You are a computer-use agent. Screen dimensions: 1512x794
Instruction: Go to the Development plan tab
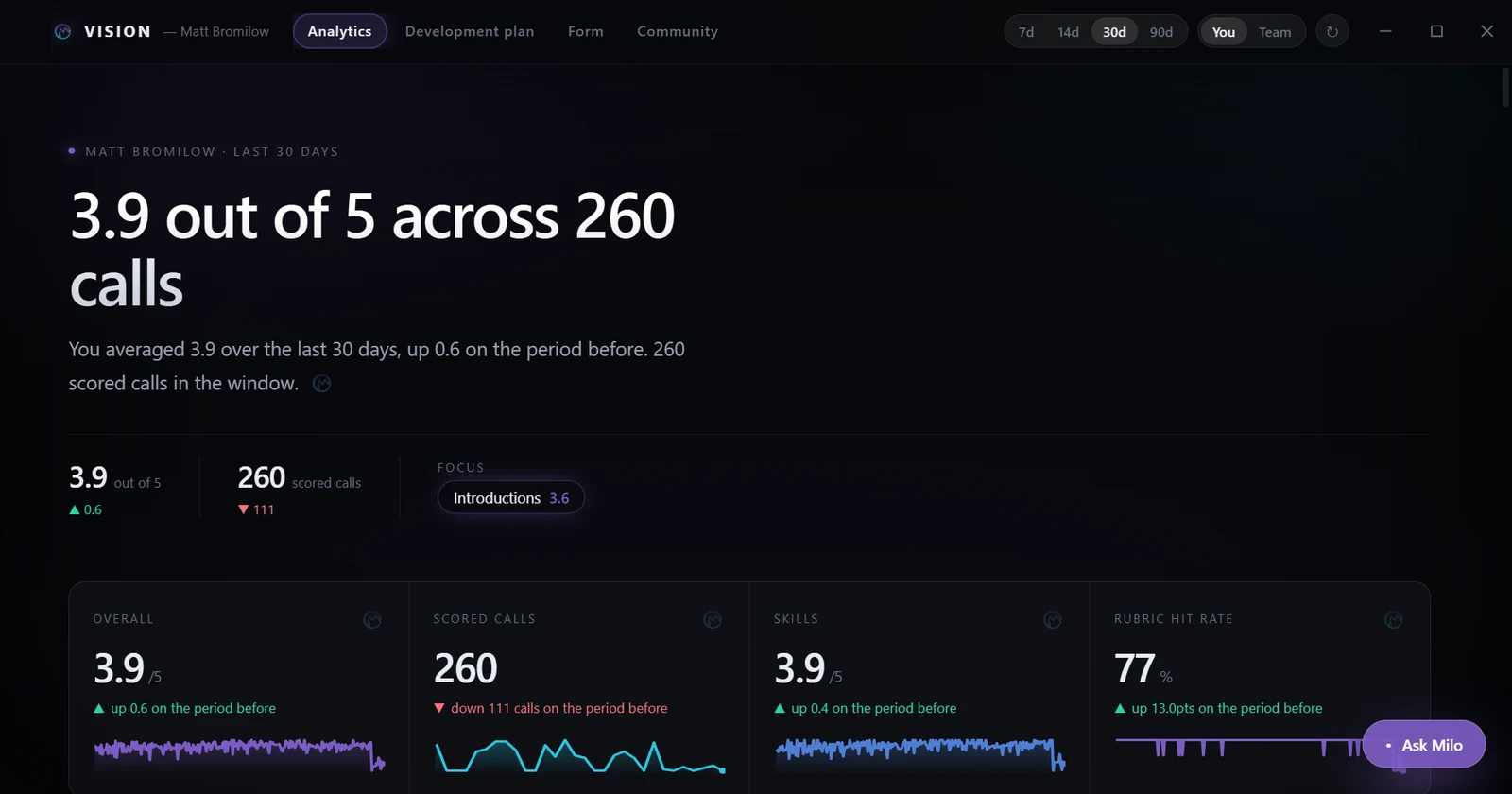(x=470, y=31)
